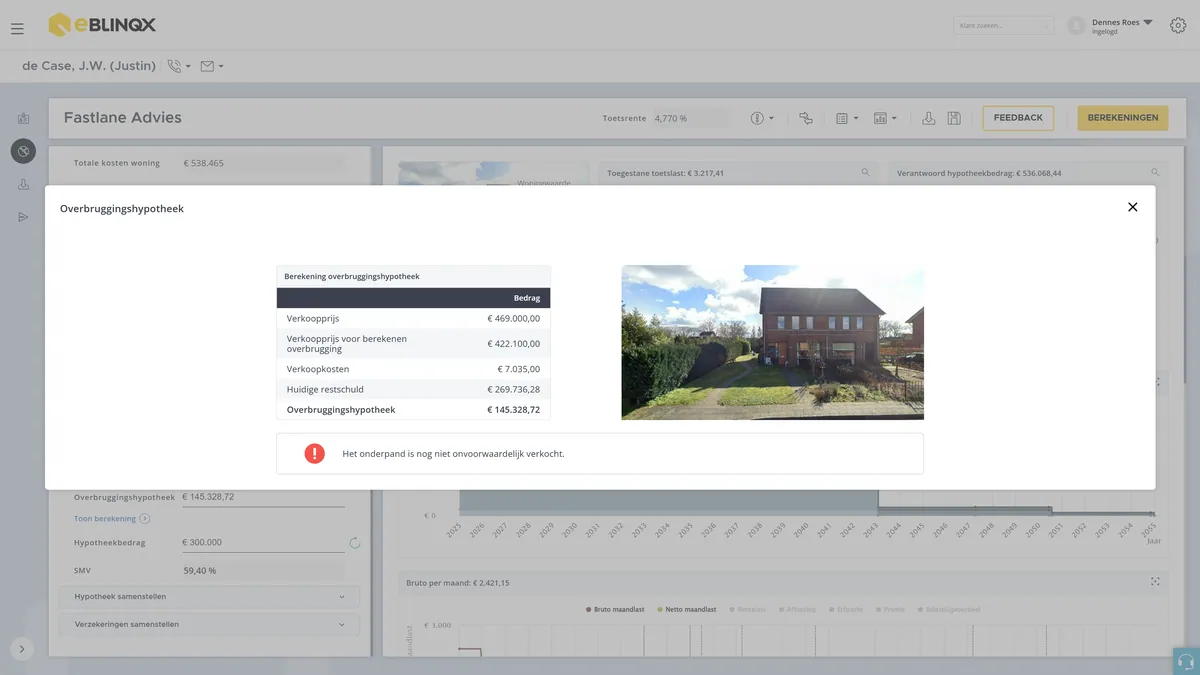Viewport: 1200px width, 675px height.
Task: Click the house photo in the dialog
Action: tap(772, 342)
